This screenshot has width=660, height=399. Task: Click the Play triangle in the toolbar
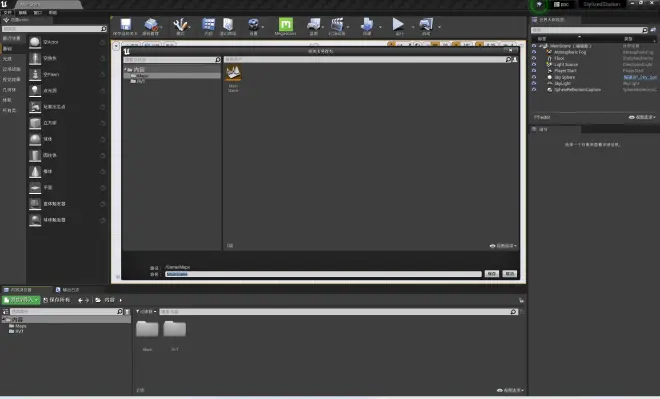[x=398, y=24]
